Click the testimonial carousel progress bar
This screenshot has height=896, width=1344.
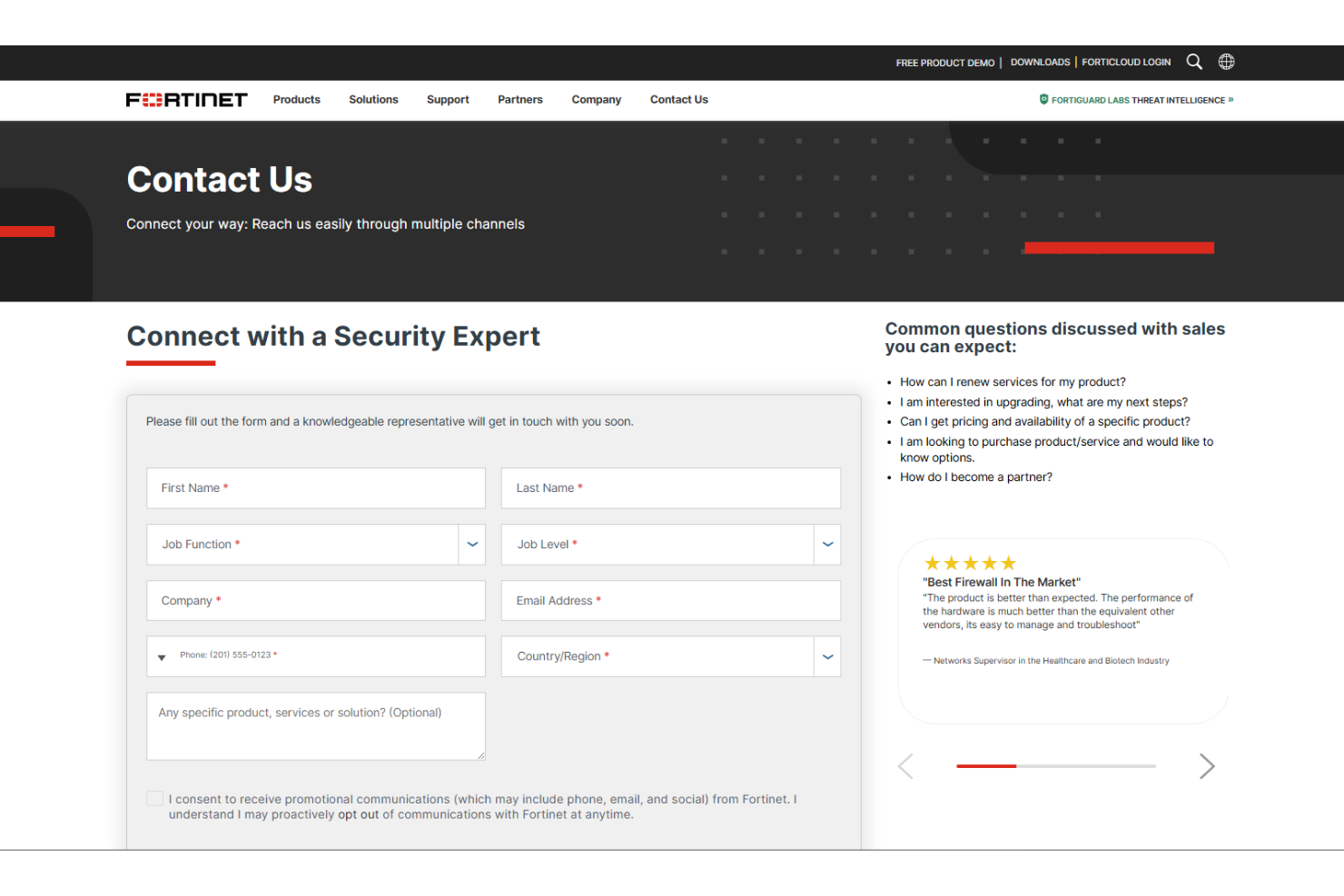(1056, 766)
